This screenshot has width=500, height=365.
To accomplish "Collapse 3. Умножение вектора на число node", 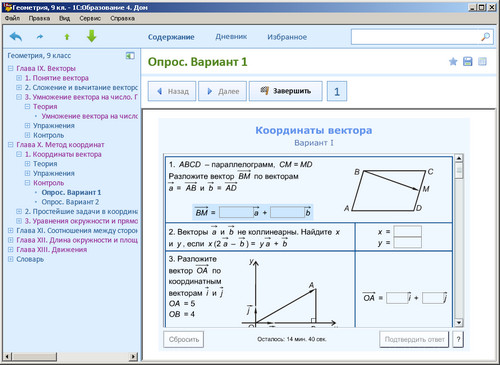I will (x=19, y=97).
